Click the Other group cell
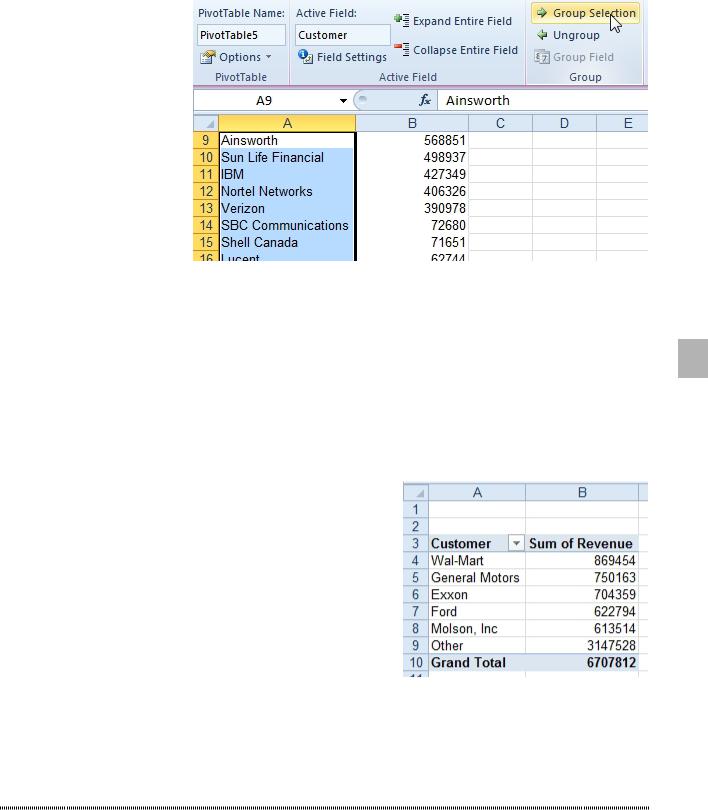The width and height of the screenshot is (708, 810). pos(477,646)
